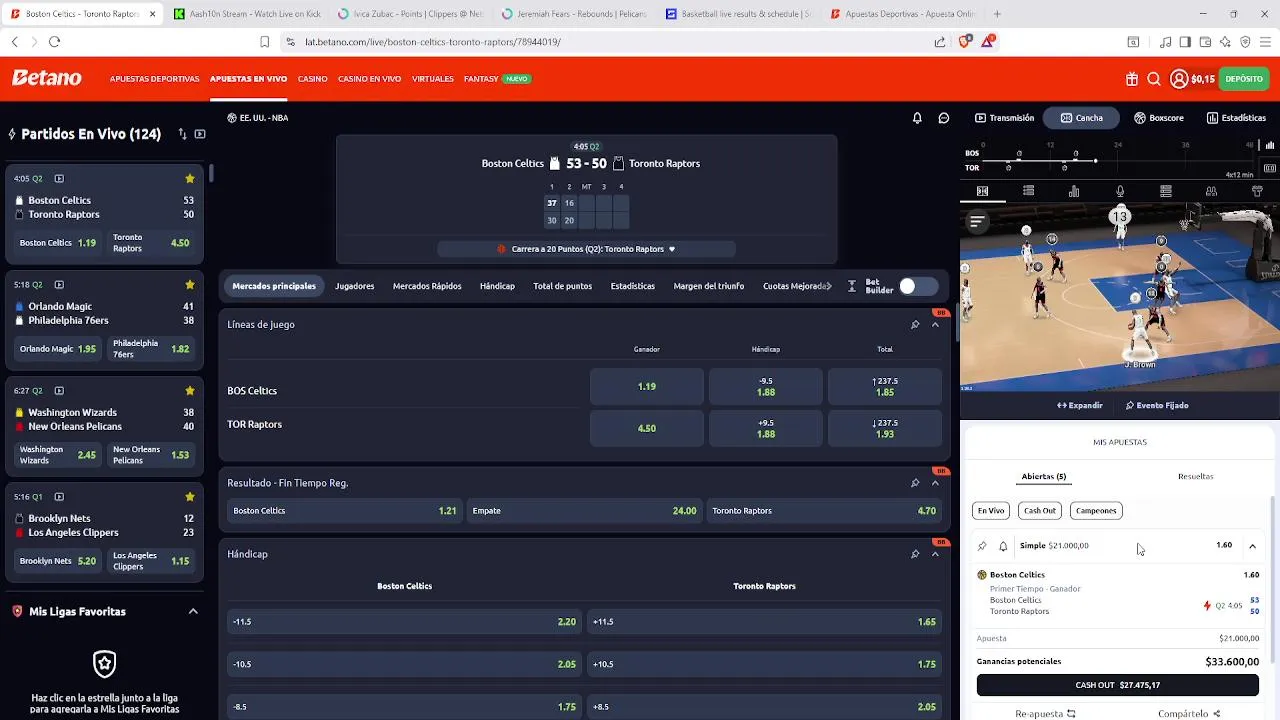
Task: Switch to the Mercados Rápidos tab
Action: point(427,286)
